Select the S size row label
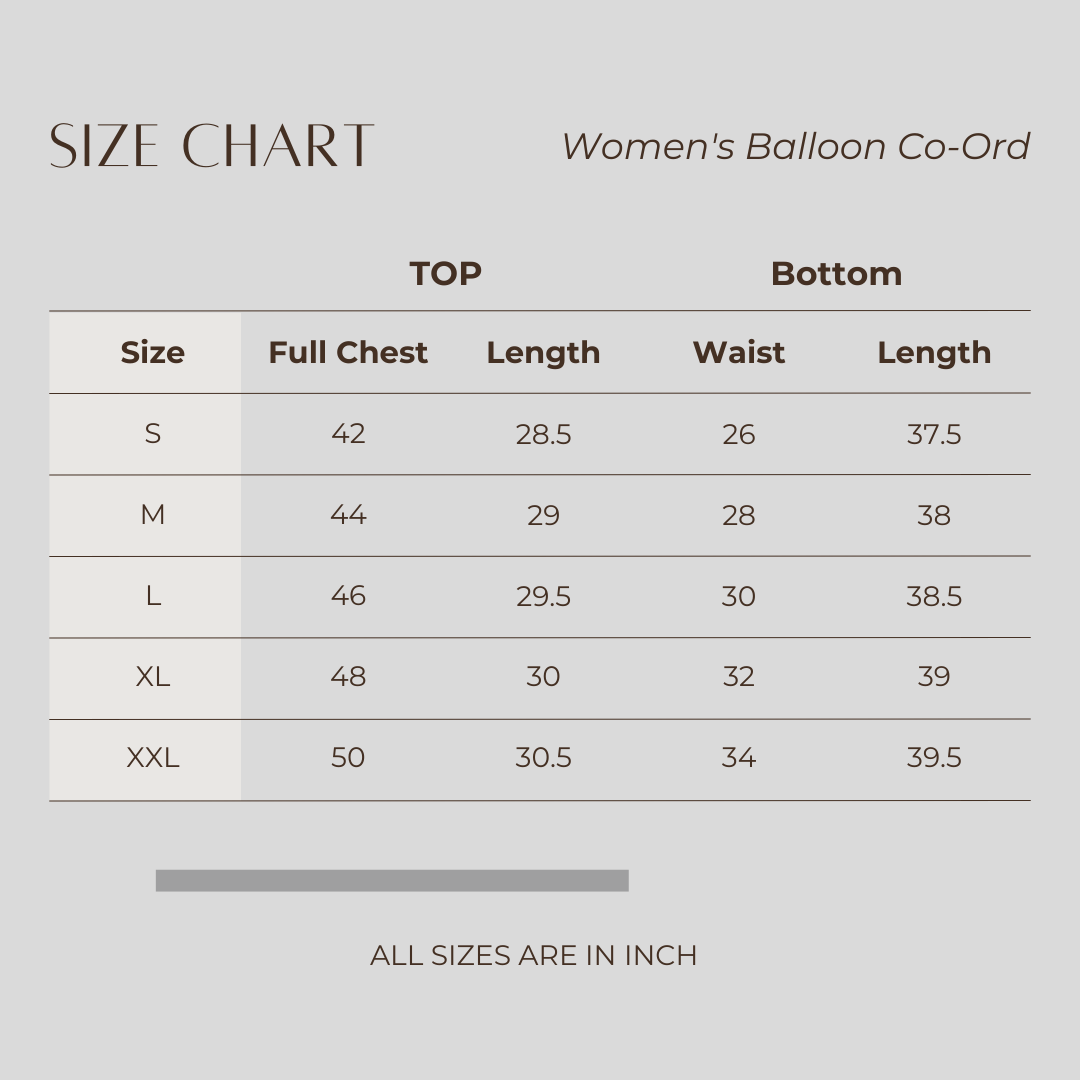1080x1080 pixels. point(152,434)
